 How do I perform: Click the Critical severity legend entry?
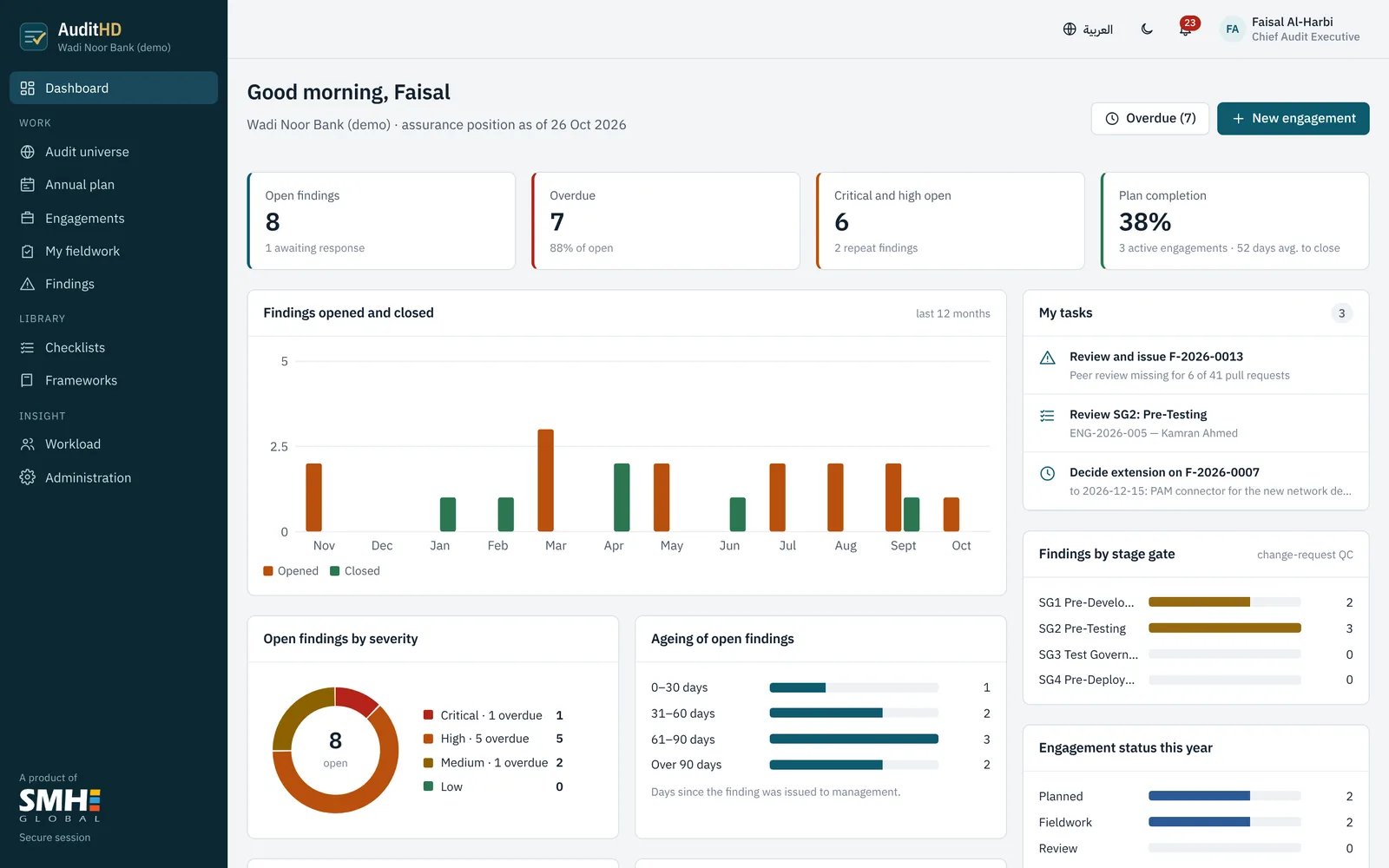493,715
